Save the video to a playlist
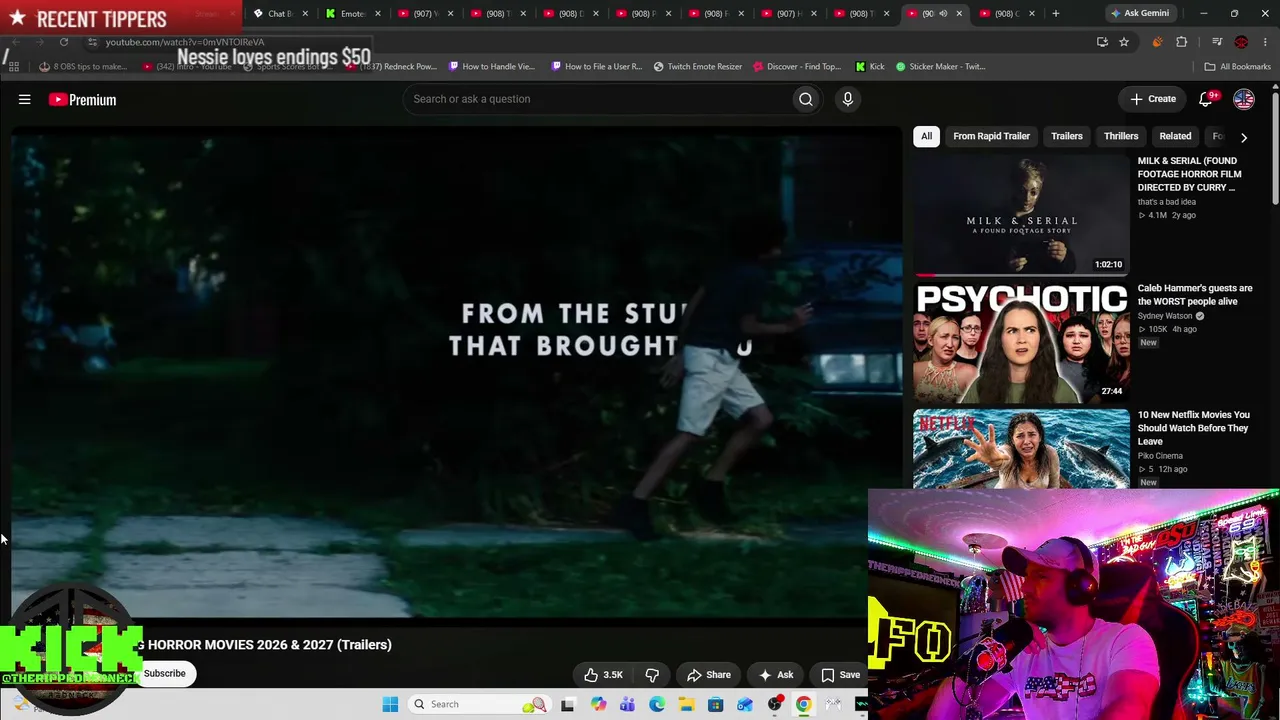The width and height of the screenshot is (1280, 720). tap(841, 675)
